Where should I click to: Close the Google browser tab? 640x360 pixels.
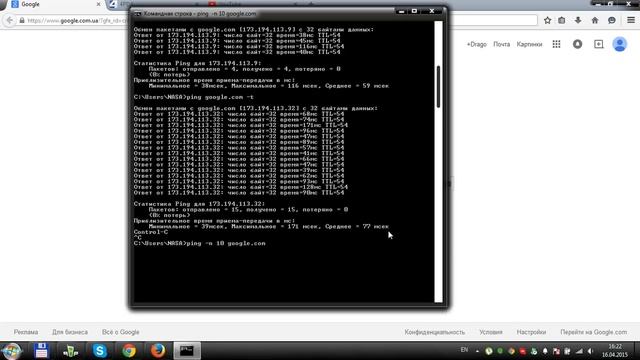point(98,4)
